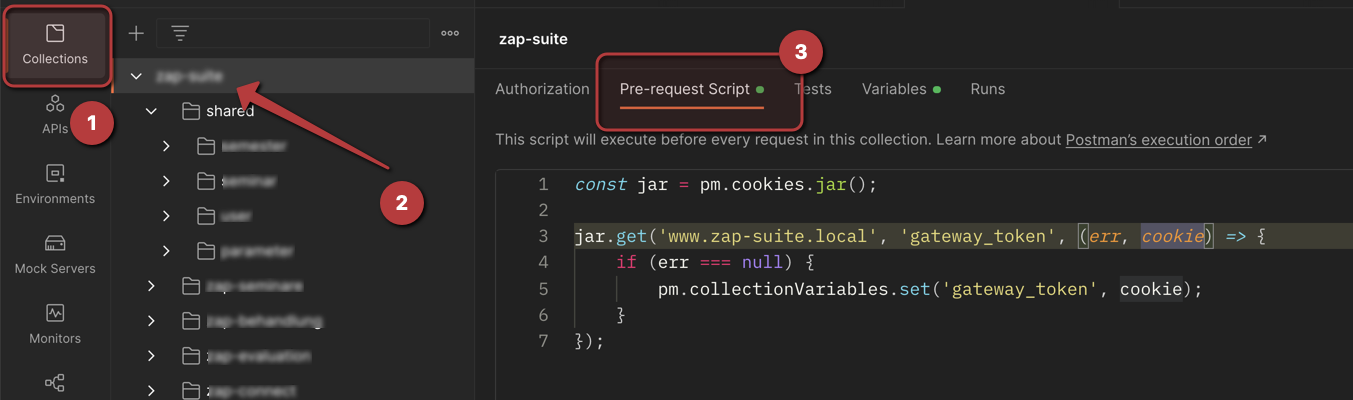The width and height of the screenshot is (1353, 400).
Task: Select the 'parameter' folder name
Action: 258,251
